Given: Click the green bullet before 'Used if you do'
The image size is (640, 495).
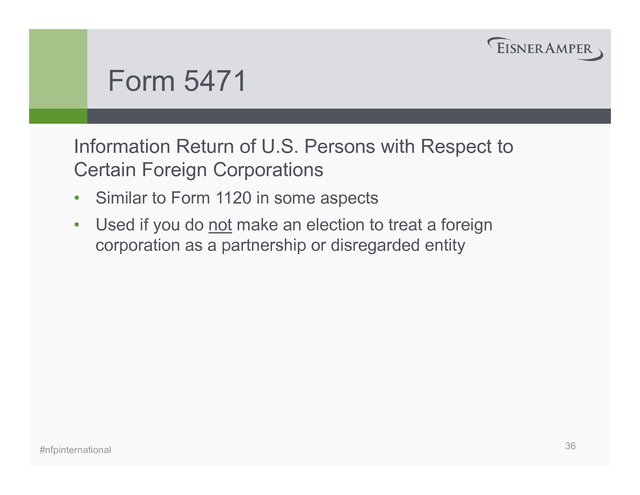Looking at the screenshot, I should pyautogui.click(x=79, y=225).
